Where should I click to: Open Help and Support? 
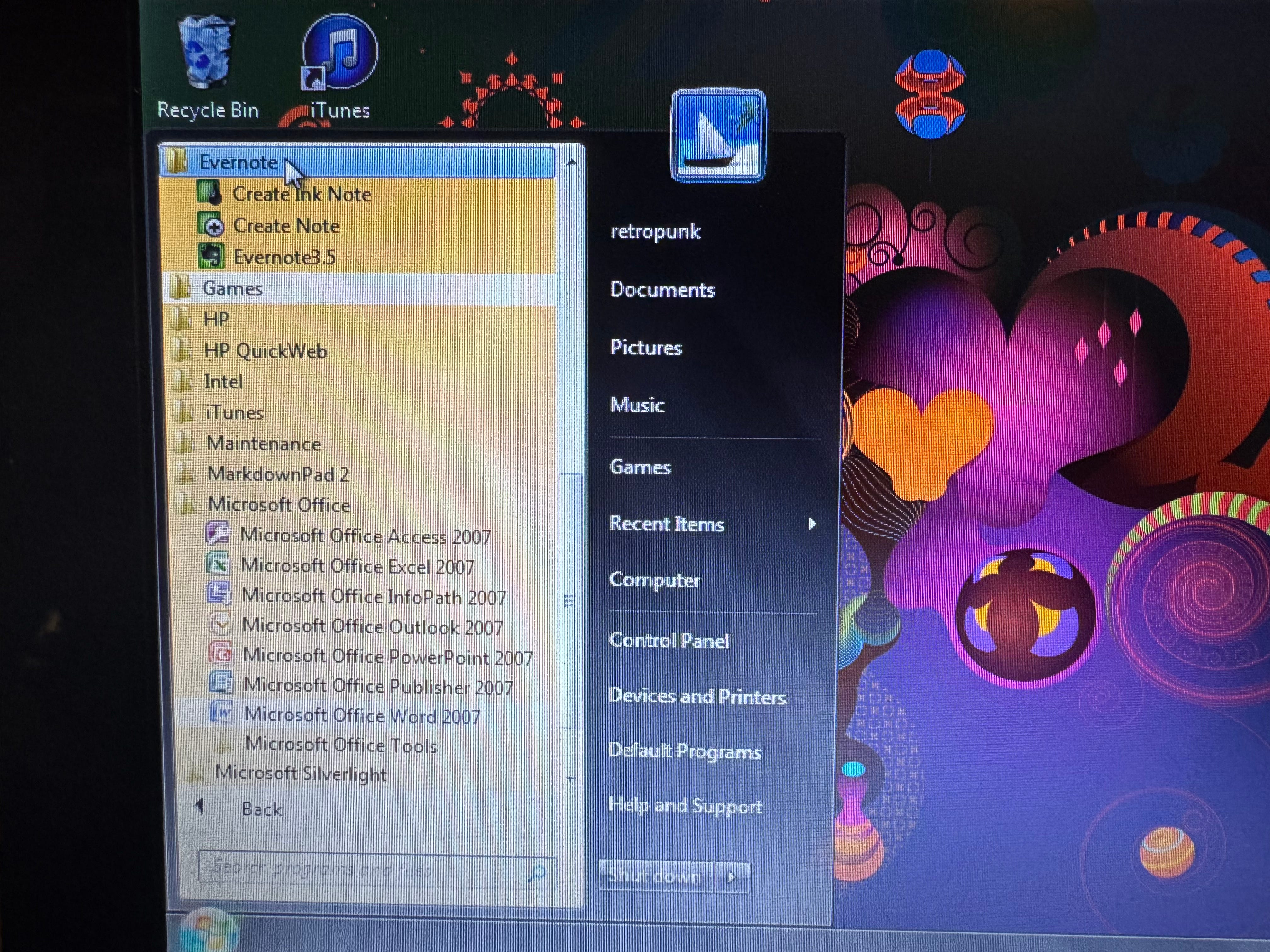click(685, 806)
